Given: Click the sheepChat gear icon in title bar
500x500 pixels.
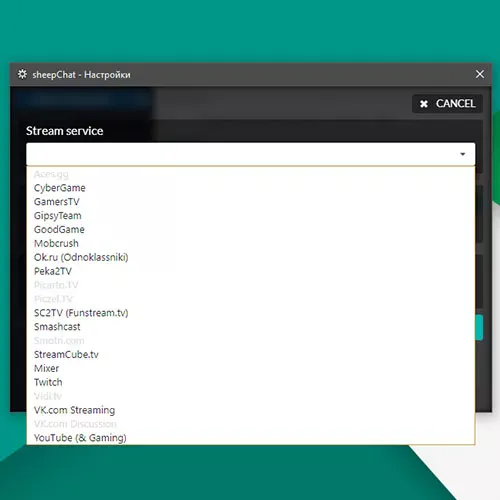Looking at the screenshot, I should [22, 74].
